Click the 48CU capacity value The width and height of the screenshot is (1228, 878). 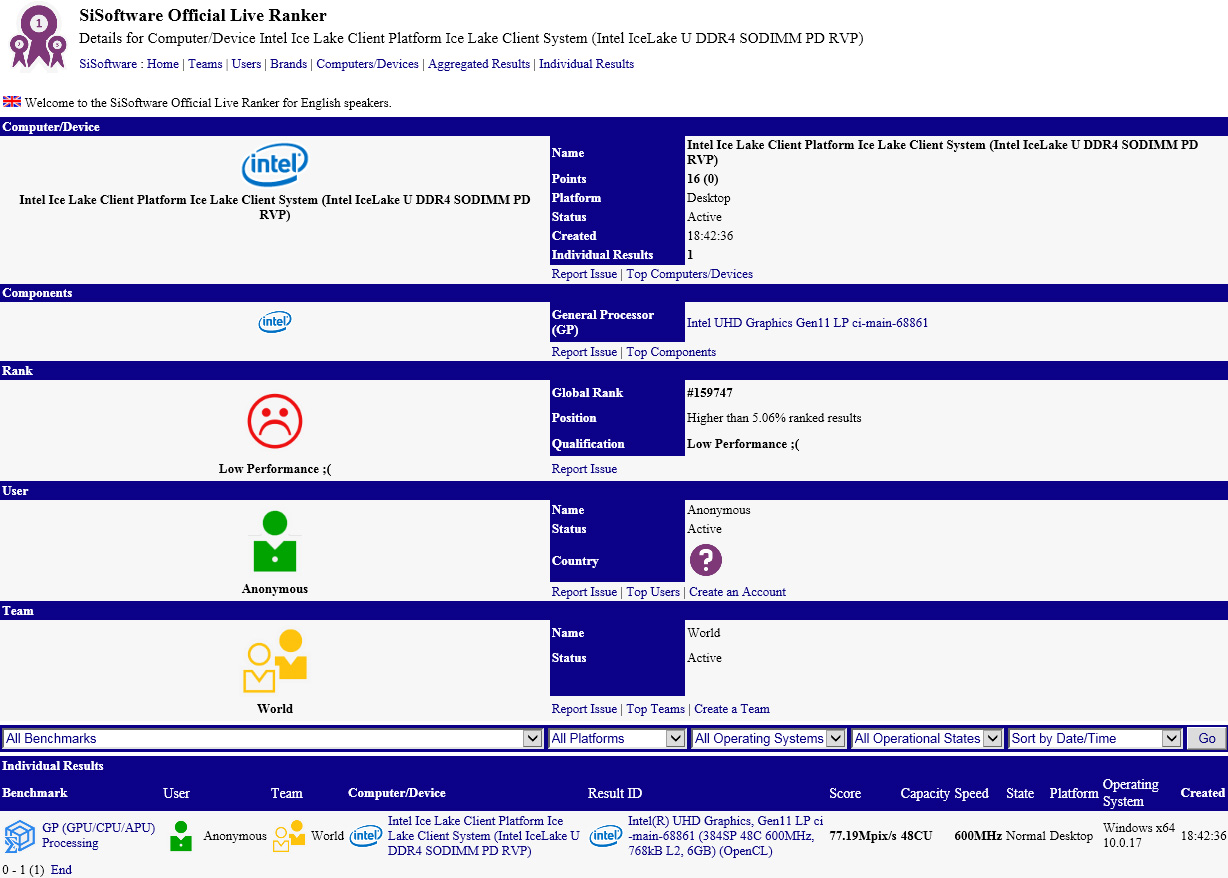916,836
